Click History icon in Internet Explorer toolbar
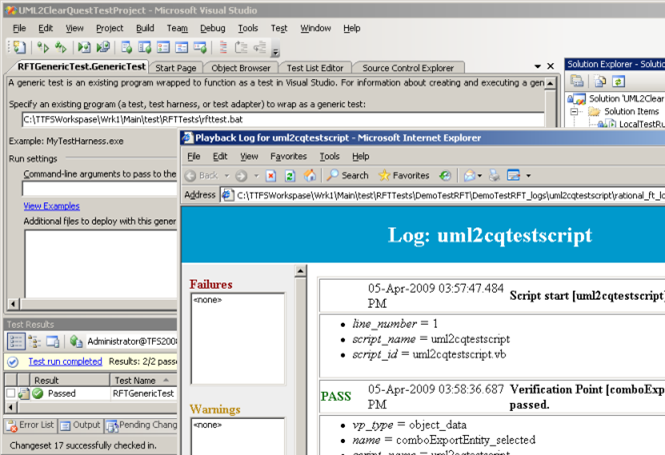Viewport: 665px width, 455px height. tap(445, 176)
